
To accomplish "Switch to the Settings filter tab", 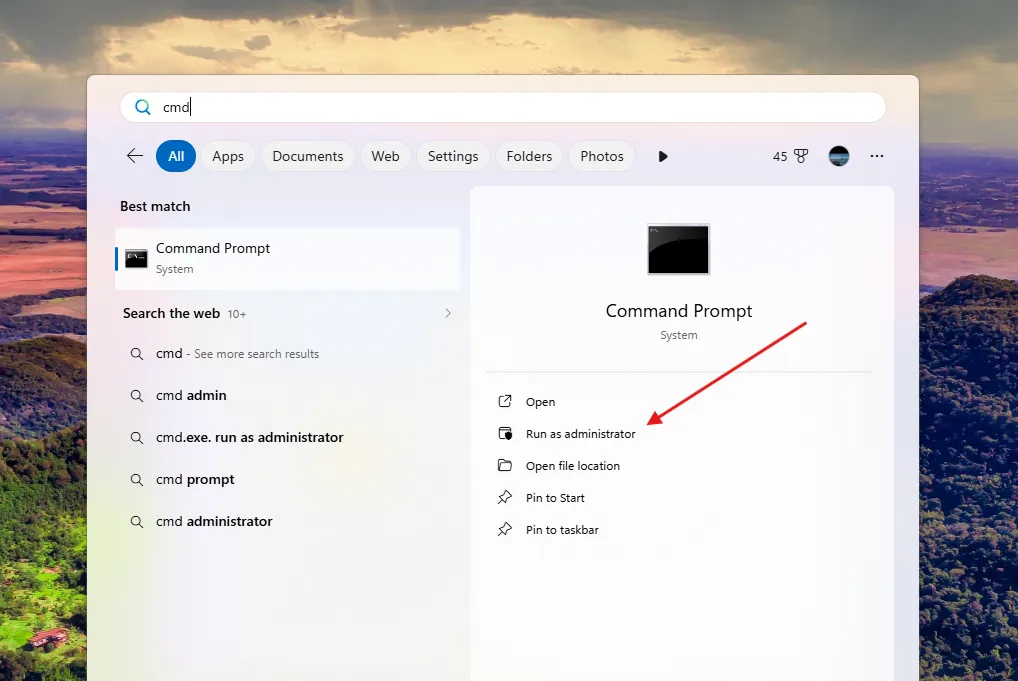I will point(453,156).
